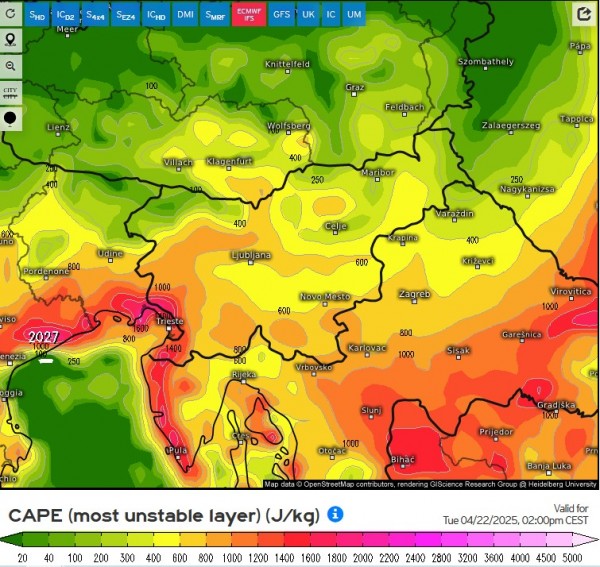Click the 2027 maximum CAPE value label
The width and height of the screenshot is (600, 567).
(x=43, y=337)
